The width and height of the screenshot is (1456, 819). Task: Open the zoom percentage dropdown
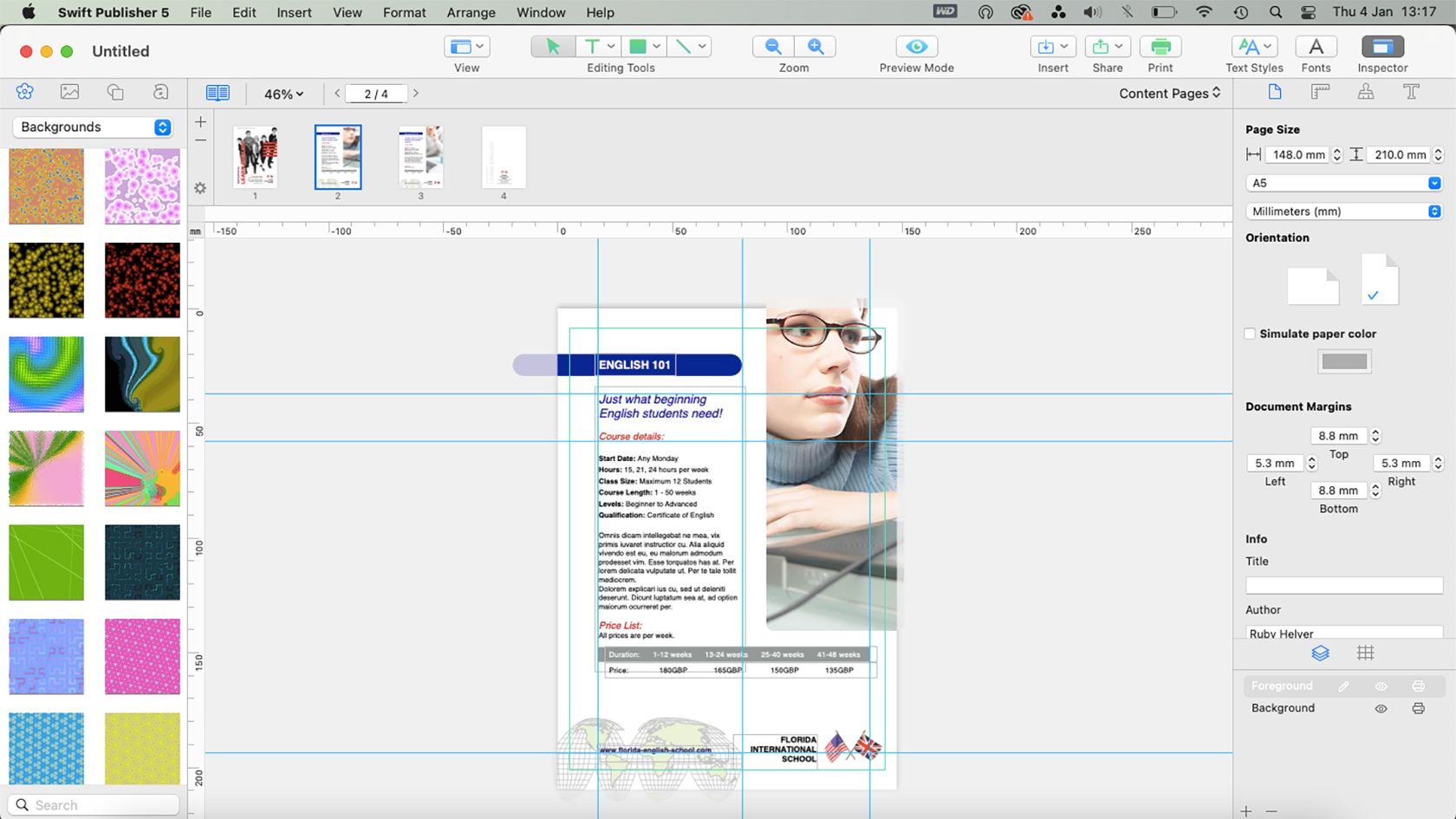point(283,94)
